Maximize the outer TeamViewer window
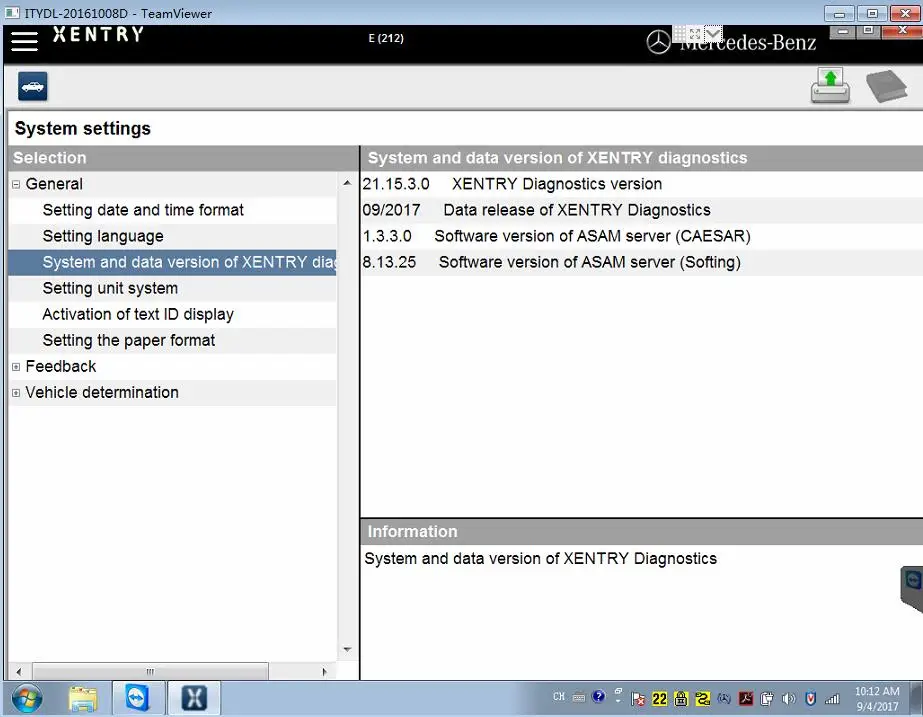Viewport: 923px width, 717px height. coord(872,14)
